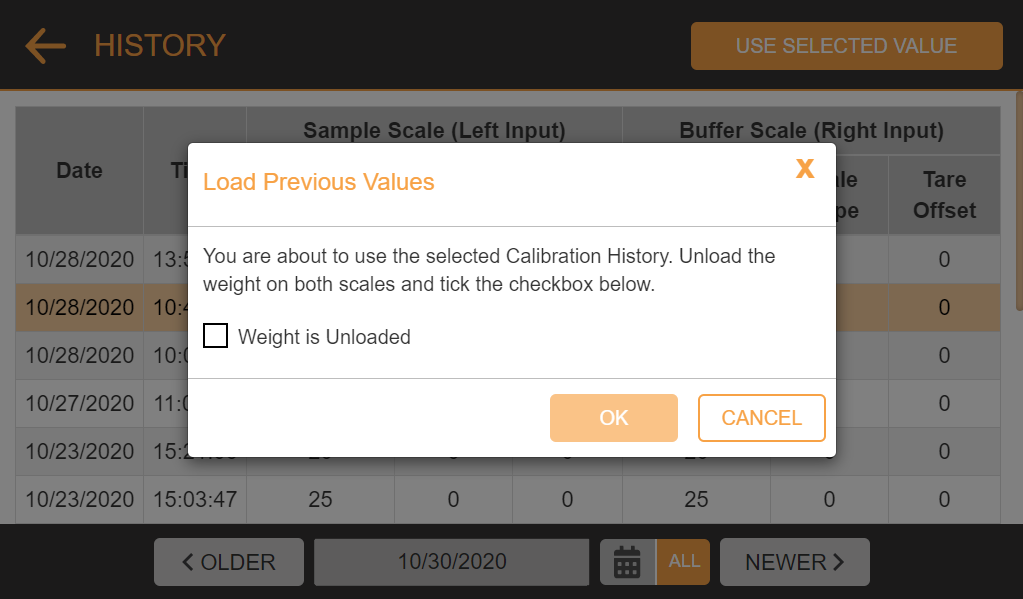This screenshot has height=599, width=1023.
Task: Open the calendar date picker icon
Action: (x=627, y=562)
